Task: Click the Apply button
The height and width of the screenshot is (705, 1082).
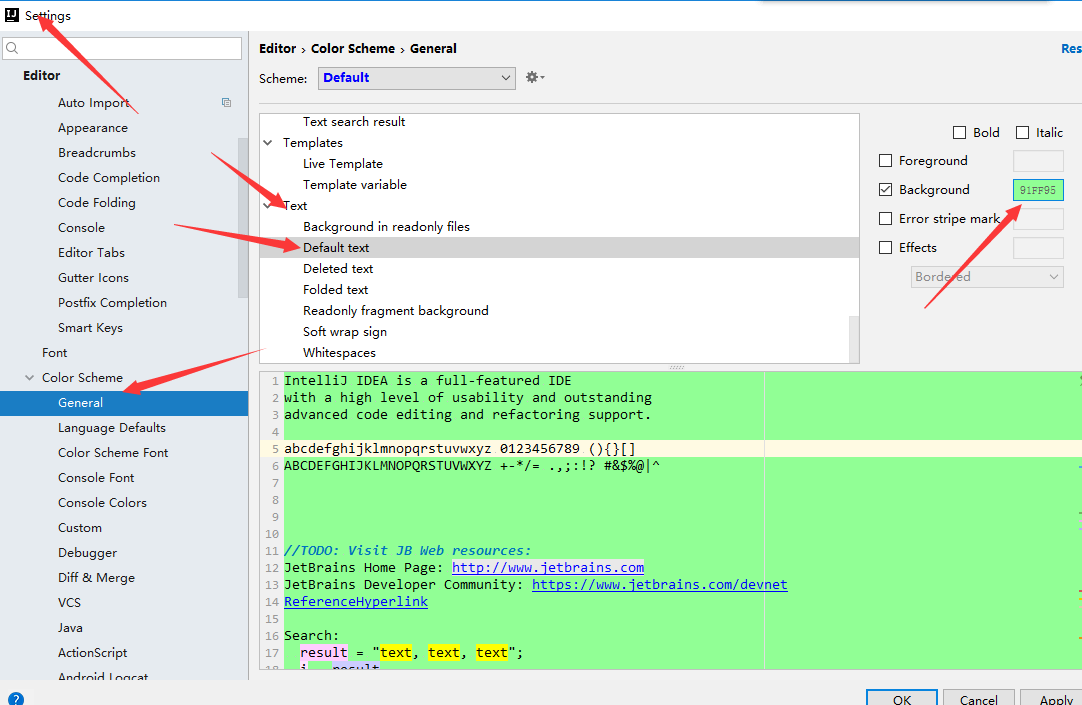Action: coord(1052,698)
